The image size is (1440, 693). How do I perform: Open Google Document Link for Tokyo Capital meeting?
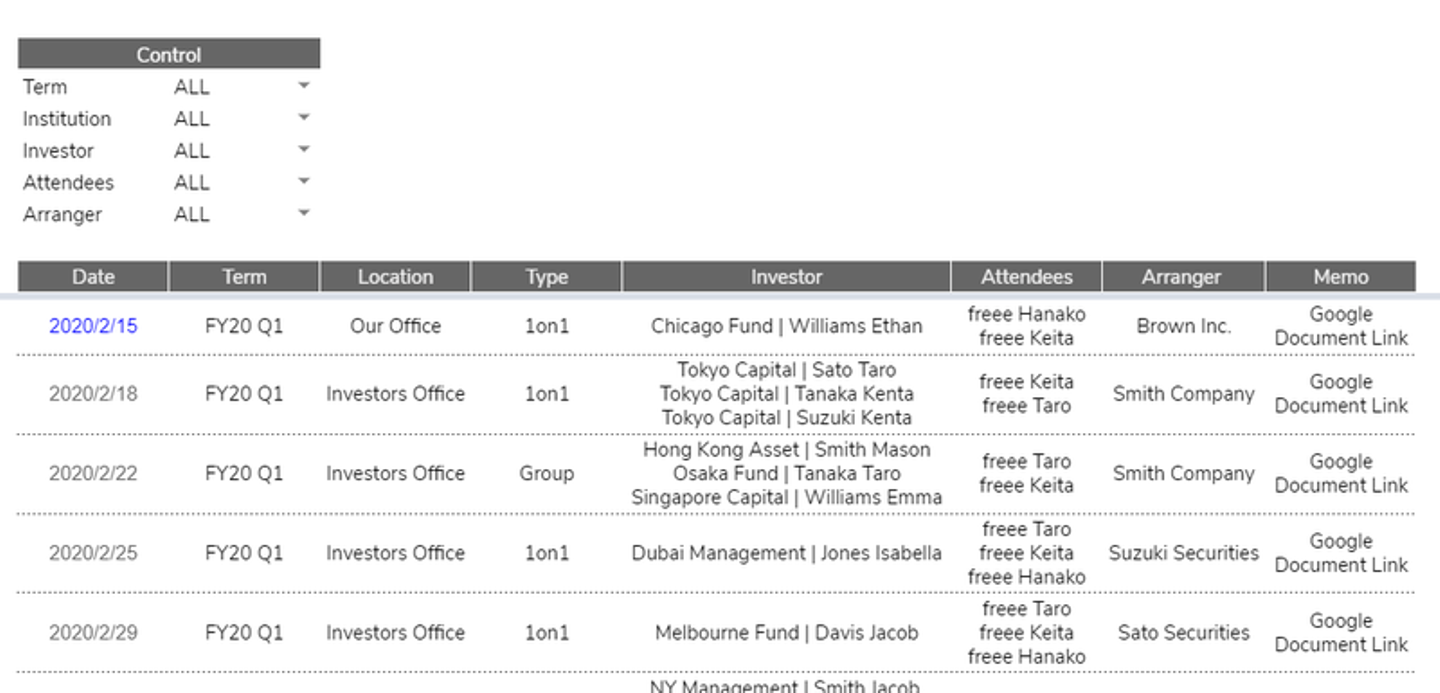point(1340,394)
